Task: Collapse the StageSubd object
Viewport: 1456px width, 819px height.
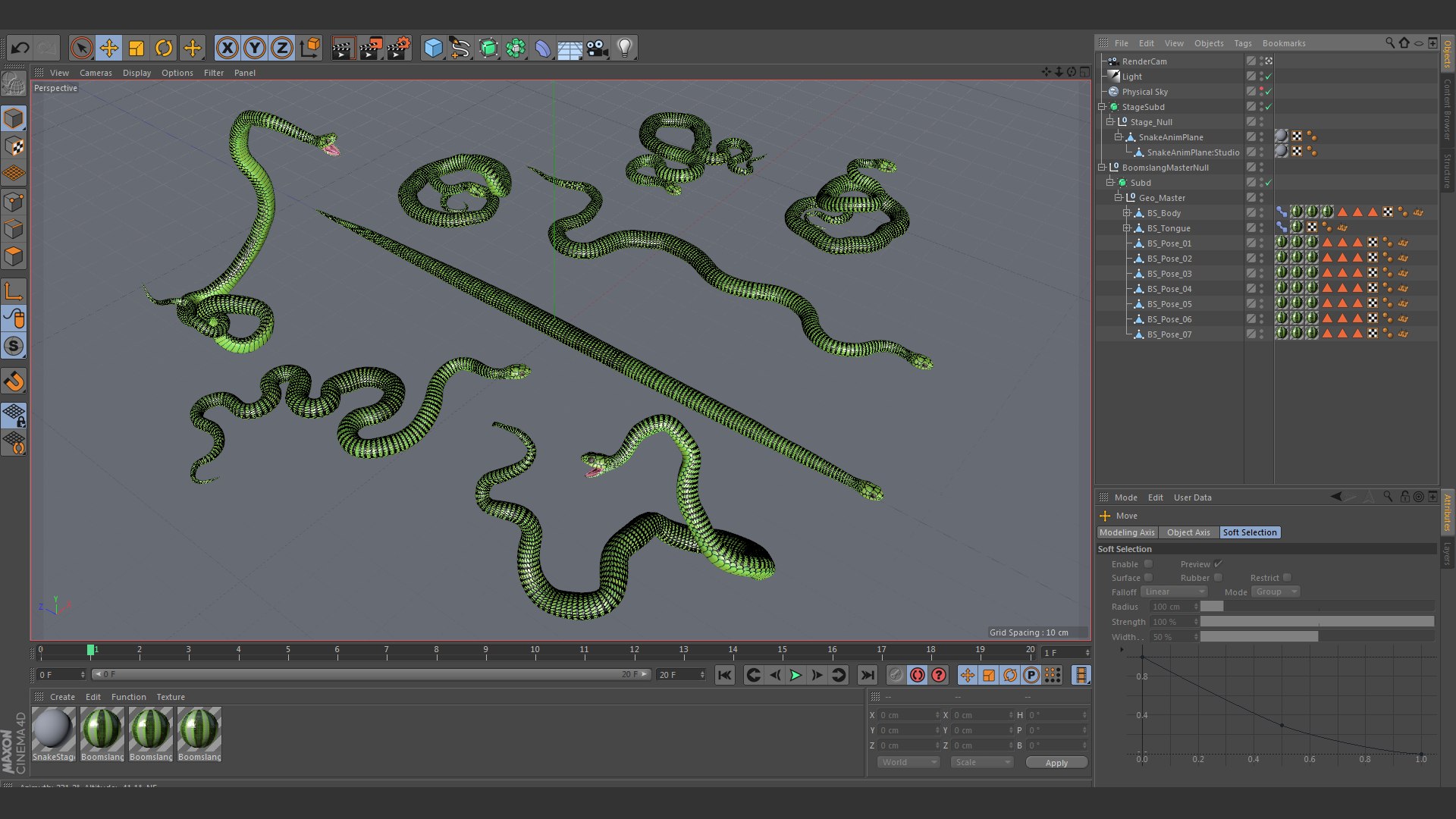Action: [1102, 107]
